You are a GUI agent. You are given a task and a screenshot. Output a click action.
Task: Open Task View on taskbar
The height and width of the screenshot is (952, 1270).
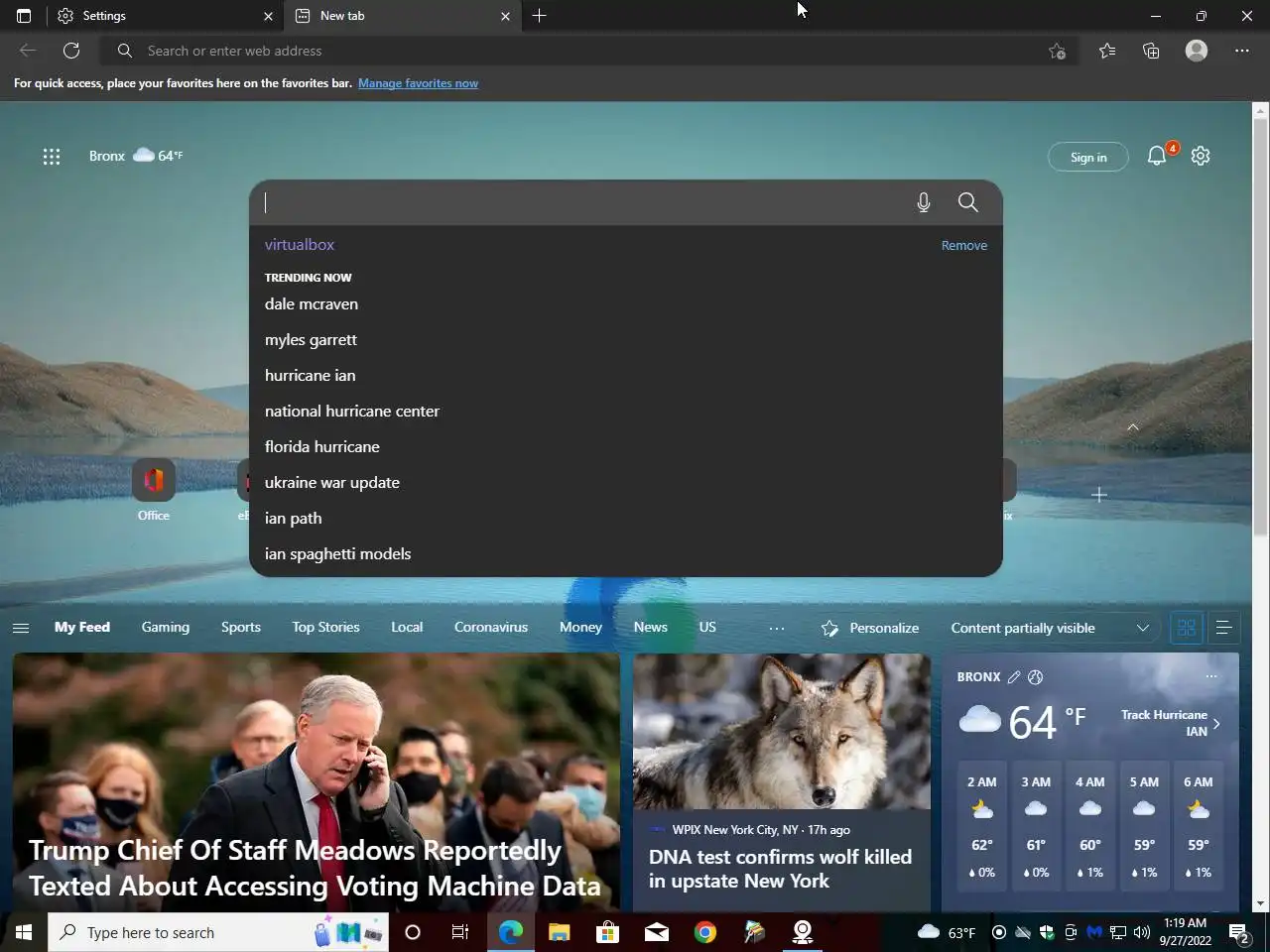pos(460,932)
